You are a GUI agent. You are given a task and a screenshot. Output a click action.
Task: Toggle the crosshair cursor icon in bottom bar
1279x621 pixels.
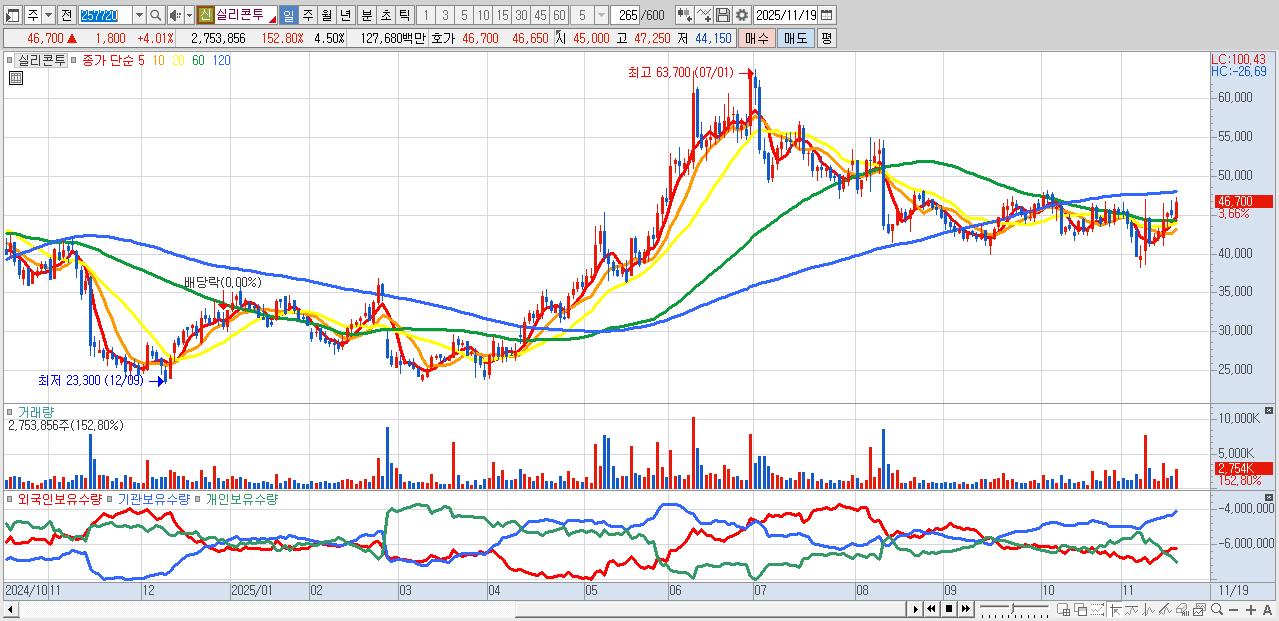[1115, 610]
